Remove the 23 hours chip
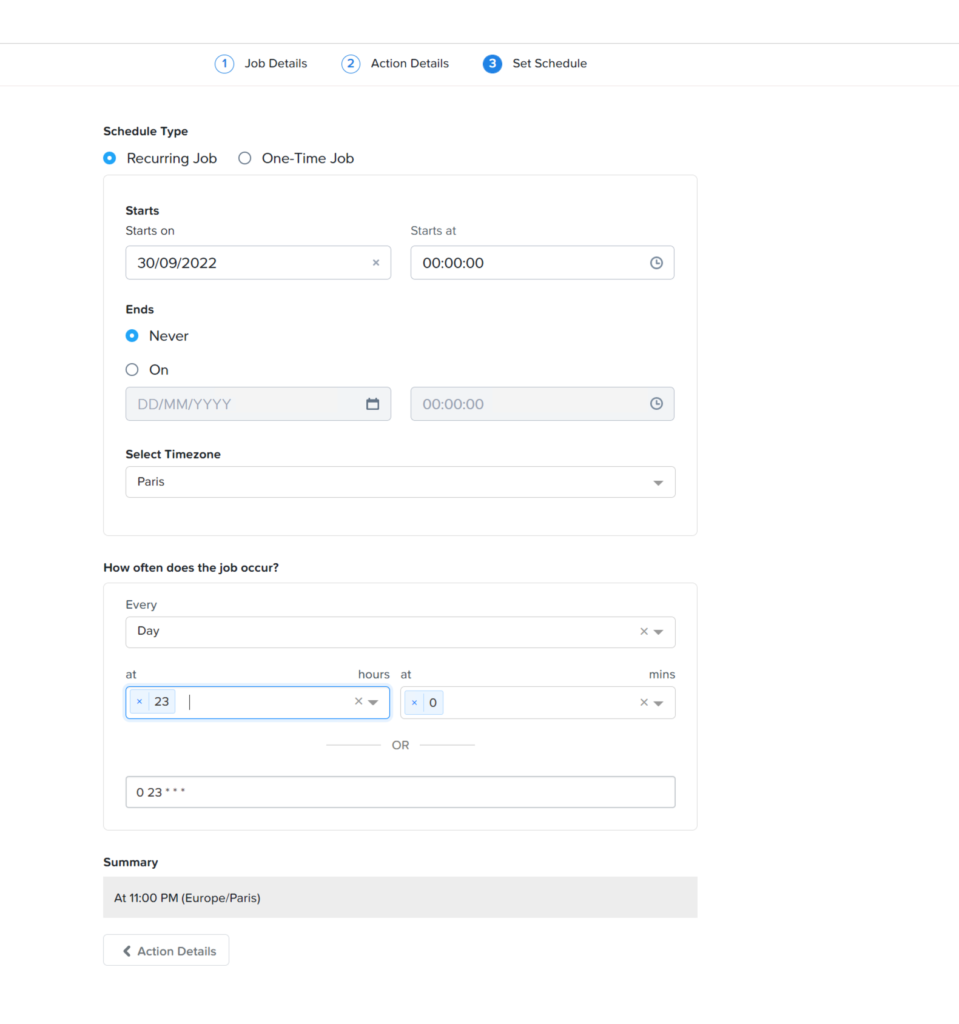Viewport: 959px width, 1024px height. [138, 701]
